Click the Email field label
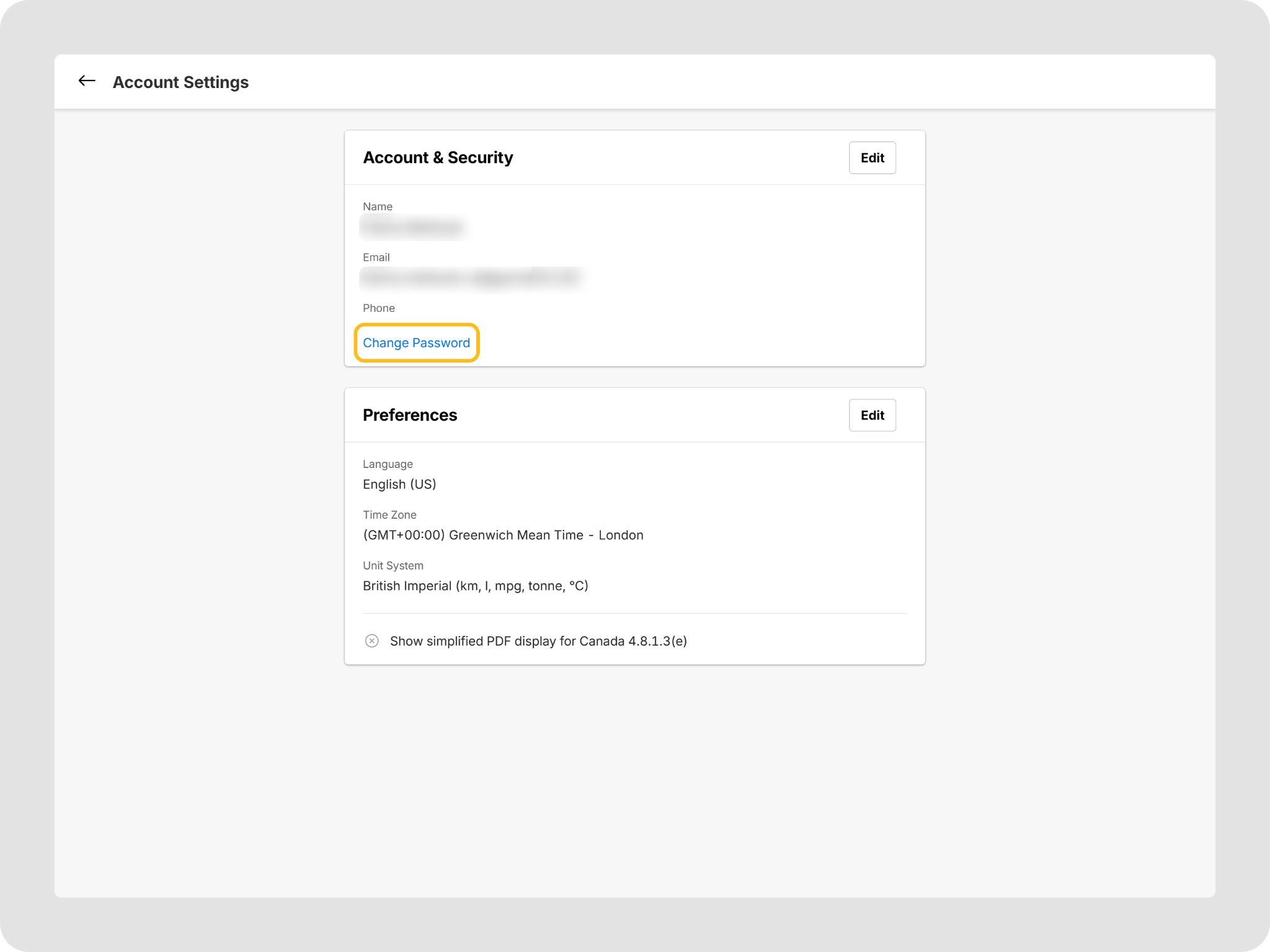The height and width of the screenshot is (952, 1270). (x=376, y=257)
